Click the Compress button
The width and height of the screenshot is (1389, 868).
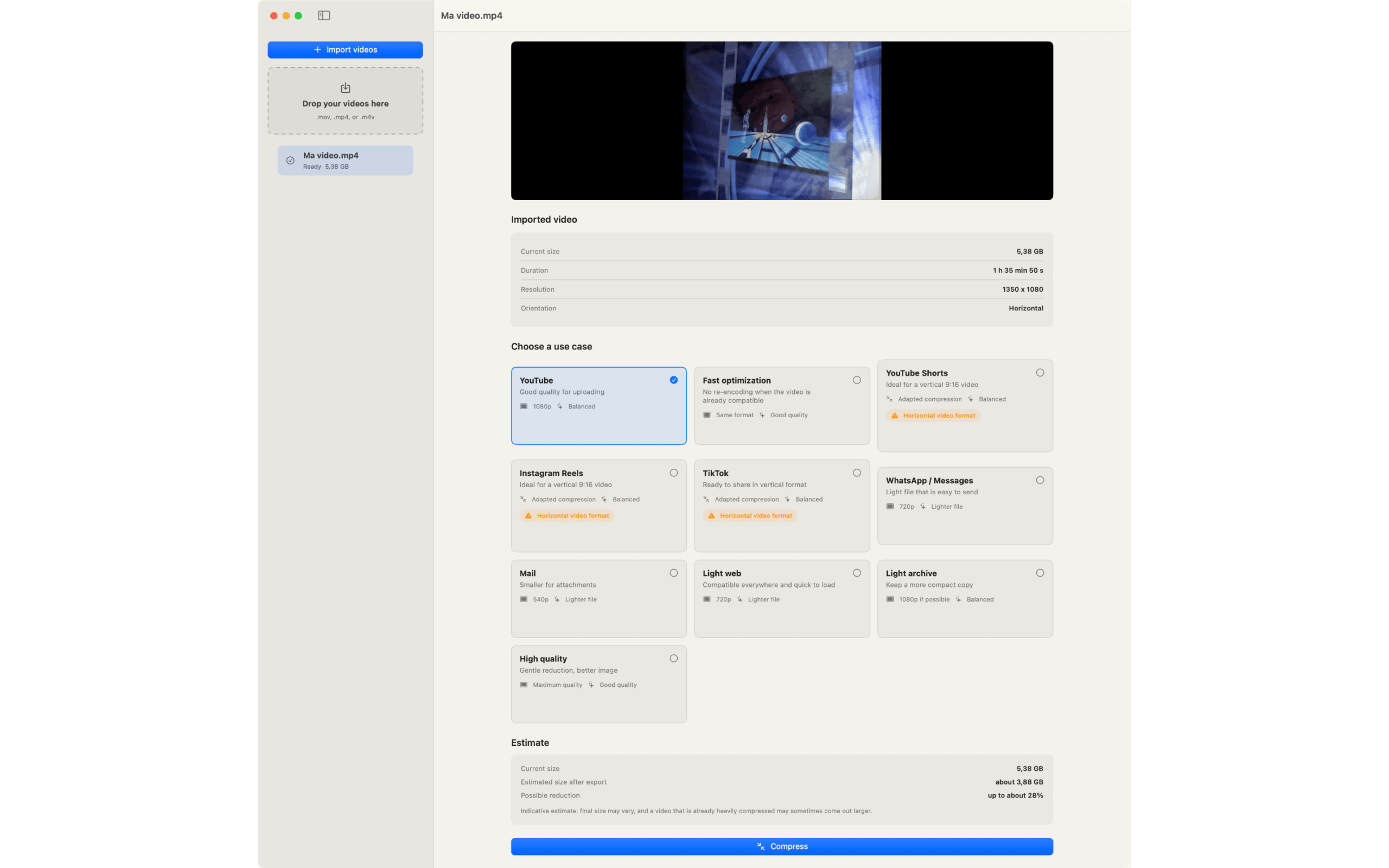click(782, 846)
